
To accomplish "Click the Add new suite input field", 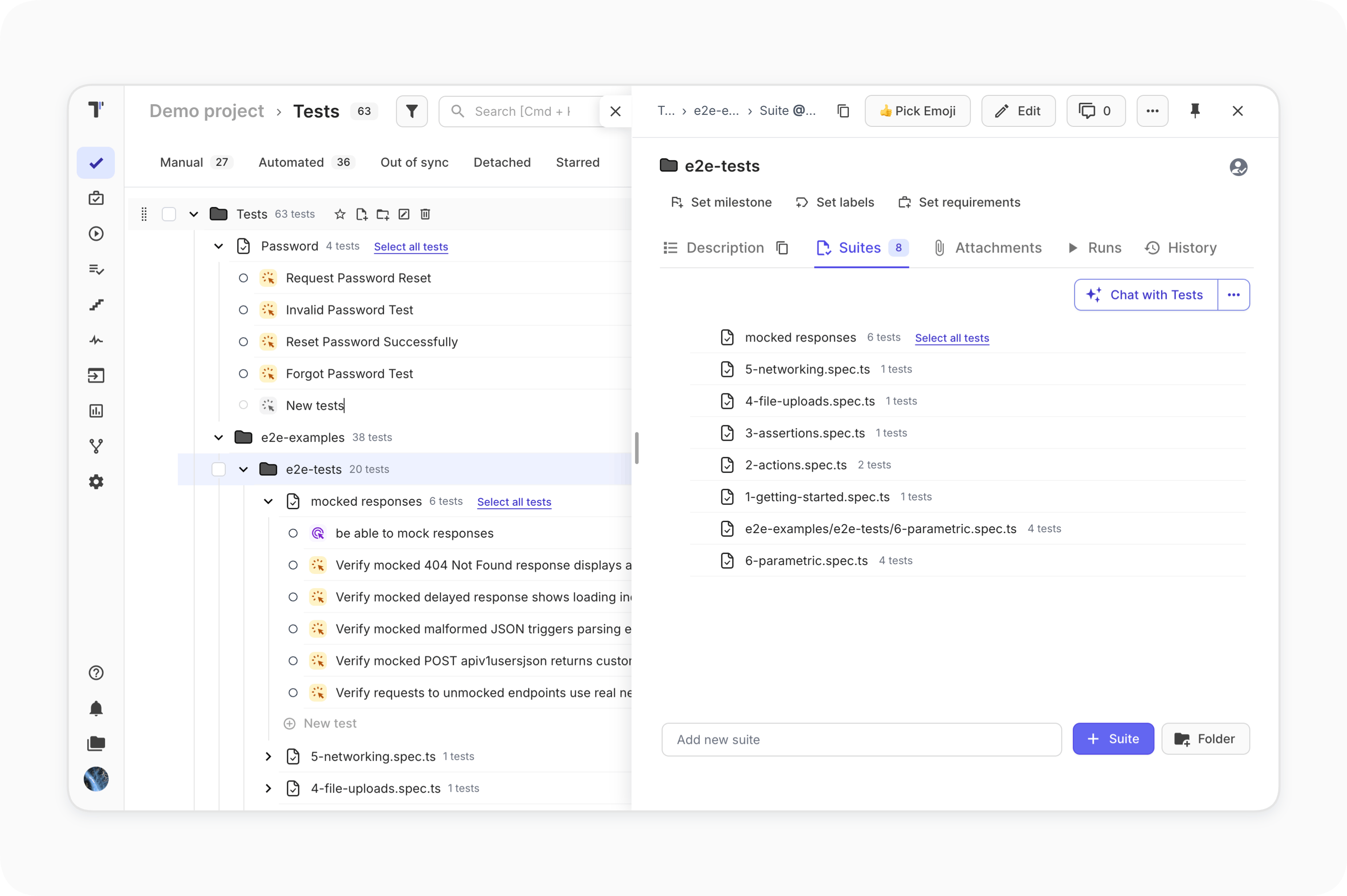I will [x=861, y=739].
